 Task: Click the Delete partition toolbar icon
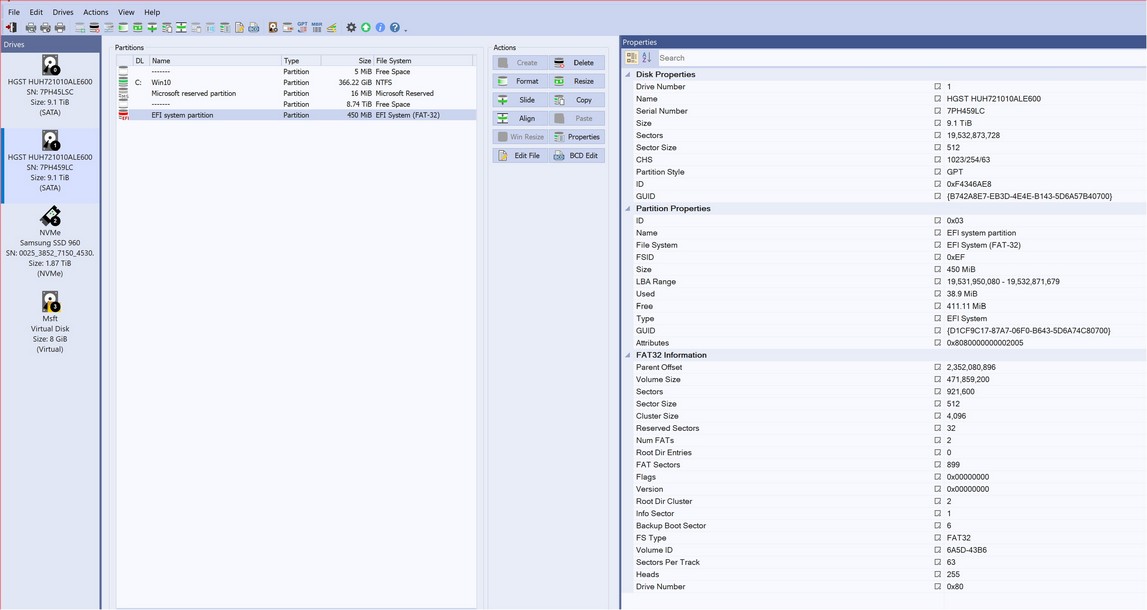click(94, 27)
